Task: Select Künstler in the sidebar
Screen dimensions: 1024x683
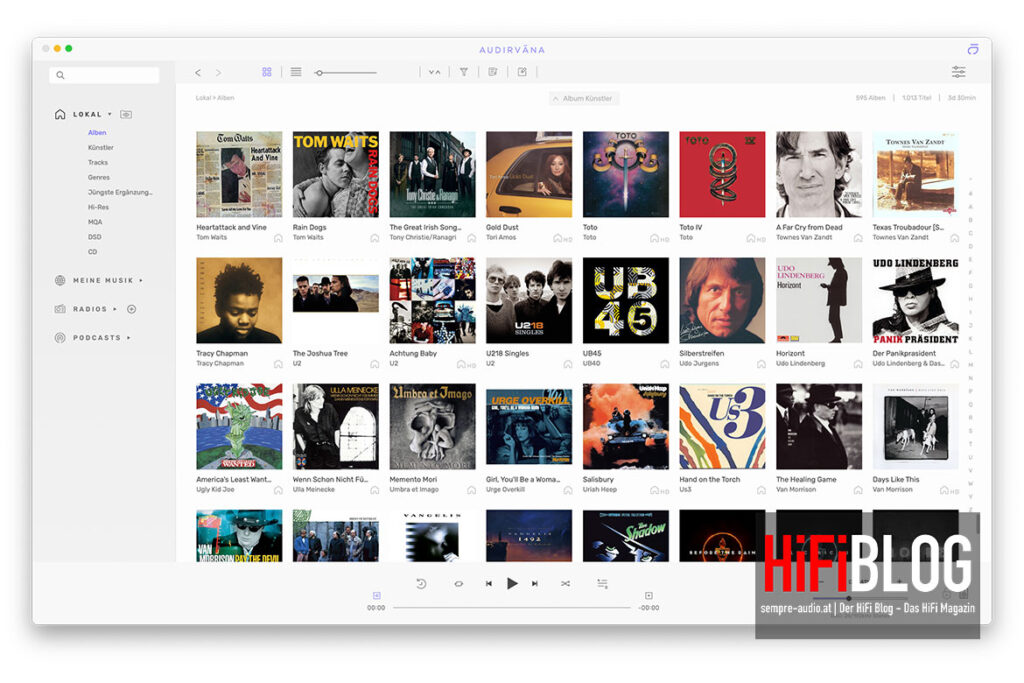Action: [100, 147]
